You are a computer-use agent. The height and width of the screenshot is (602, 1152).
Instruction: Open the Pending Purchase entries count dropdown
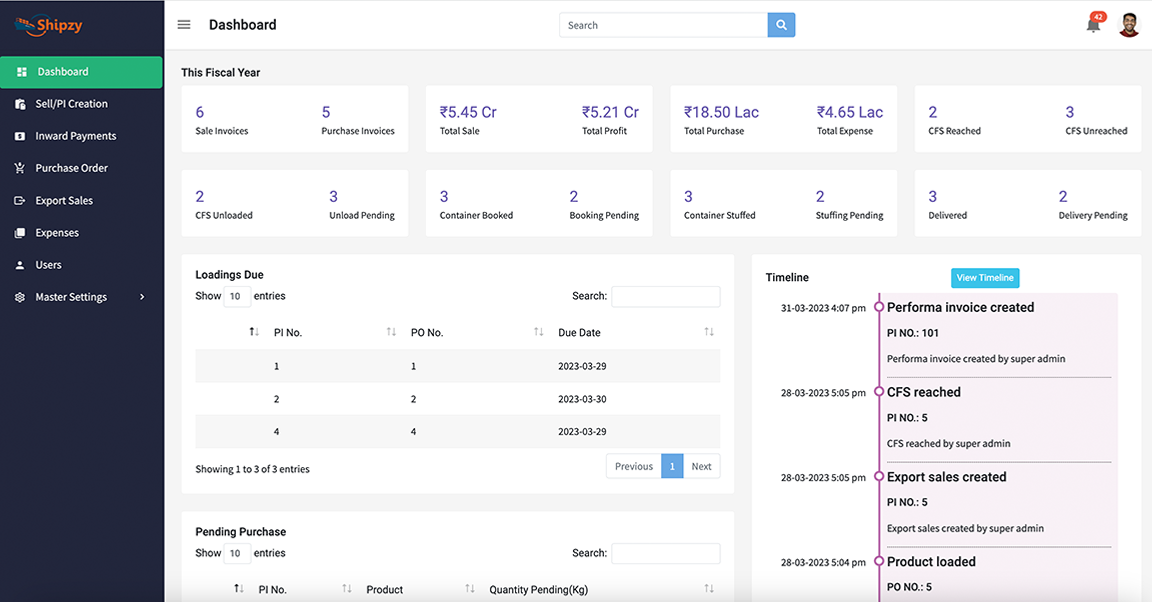(x=237, y=553)
